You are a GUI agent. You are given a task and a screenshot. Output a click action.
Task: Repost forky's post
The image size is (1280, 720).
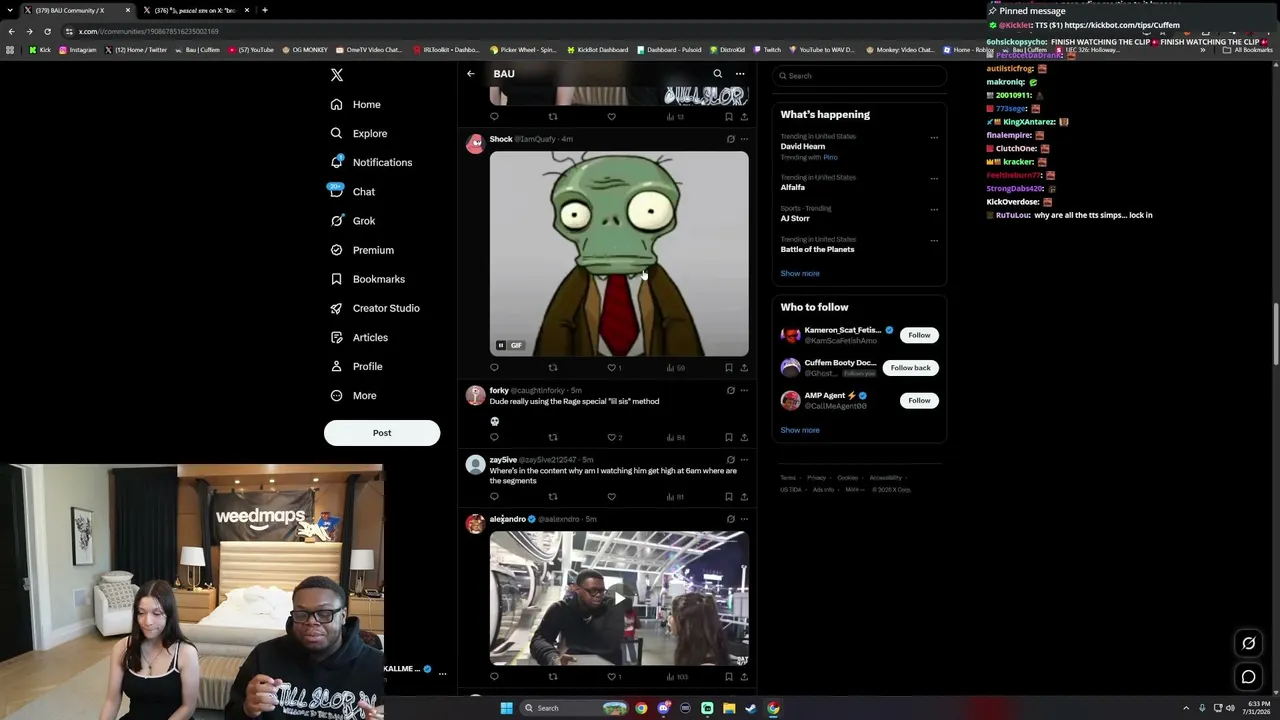pyautogui.click(x=552, y=437)
